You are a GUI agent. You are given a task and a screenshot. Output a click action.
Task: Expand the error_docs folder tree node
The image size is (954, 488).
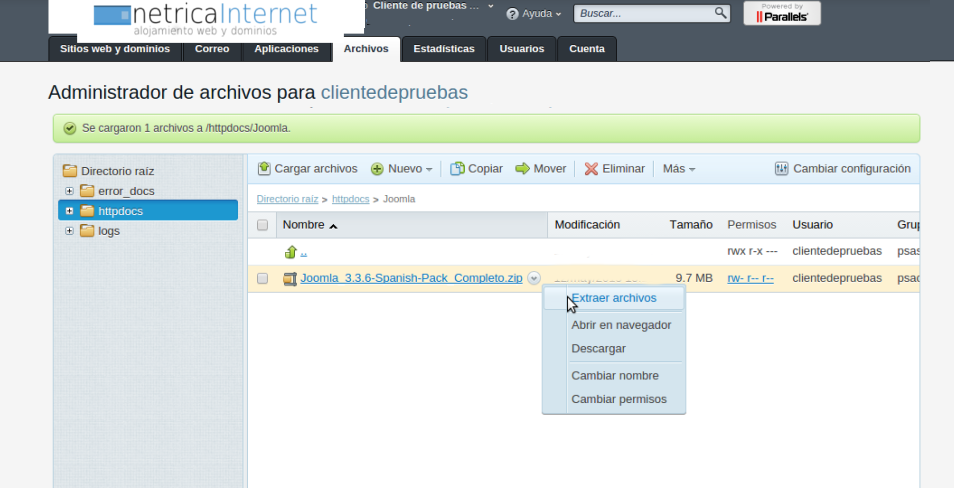click(x=69, y=191)
